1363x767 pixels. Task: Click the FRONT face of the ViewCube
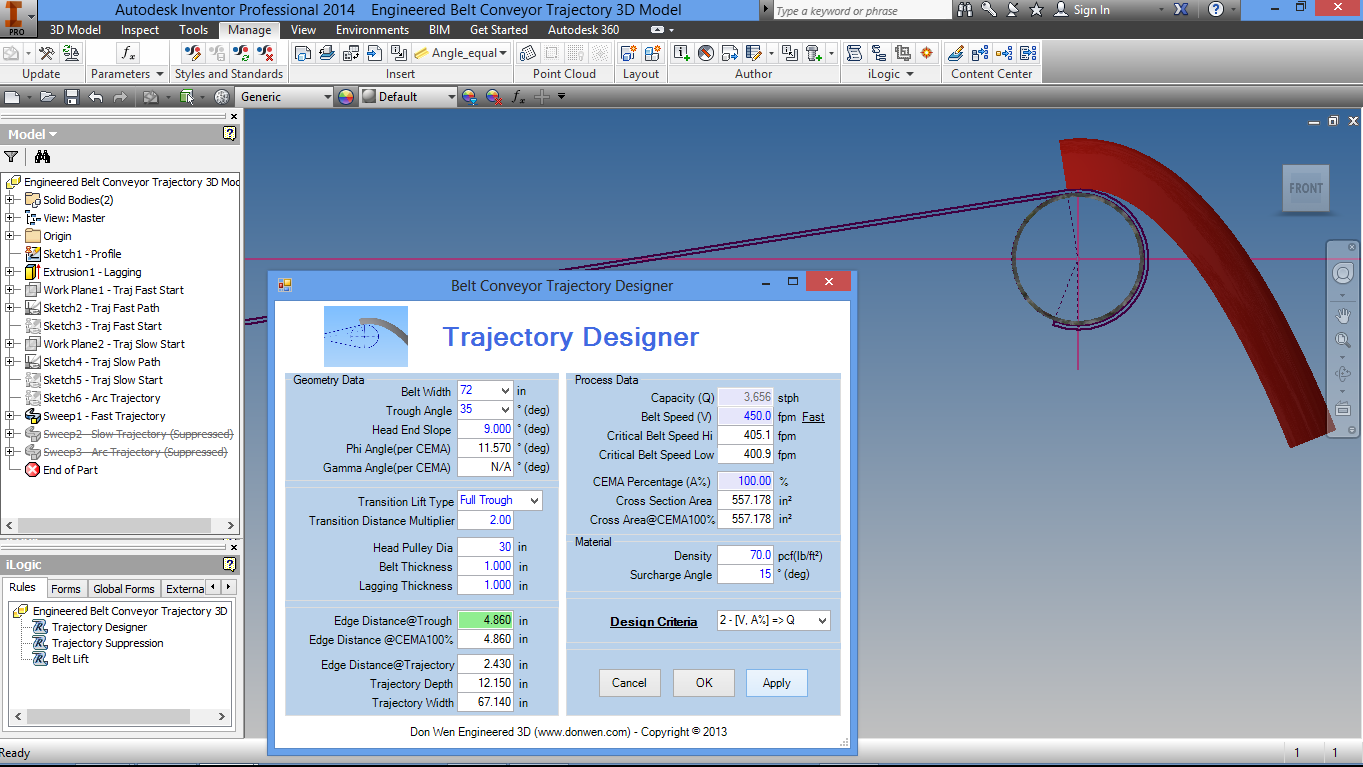(x=1306, y=189)
